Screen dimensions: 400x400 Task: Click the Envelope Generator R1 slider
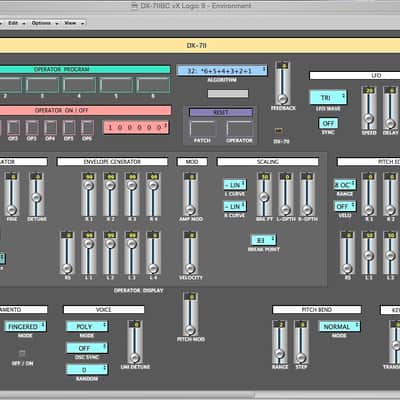coord(89,194)
